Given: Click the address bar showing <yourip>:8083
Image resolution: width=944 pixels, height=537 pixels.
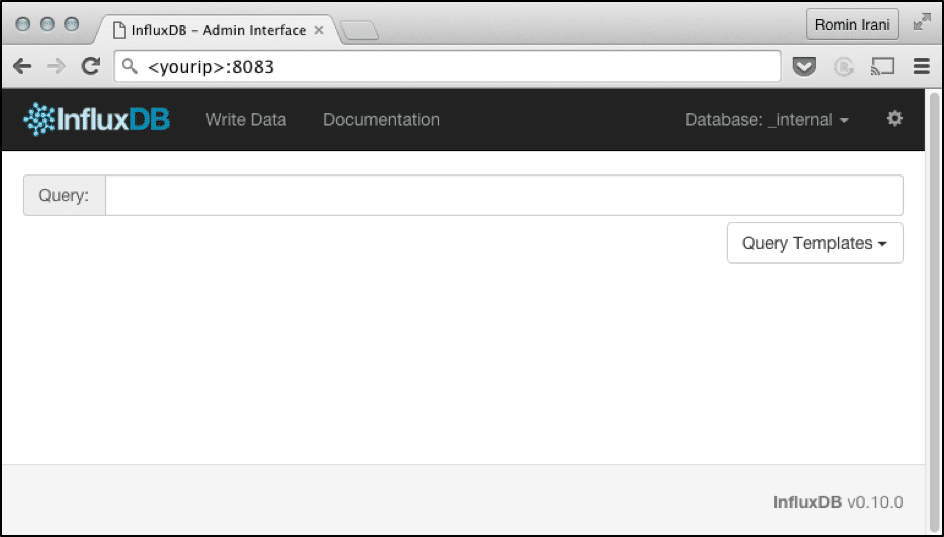Looking at the screenshot, I should coord(450,67).
